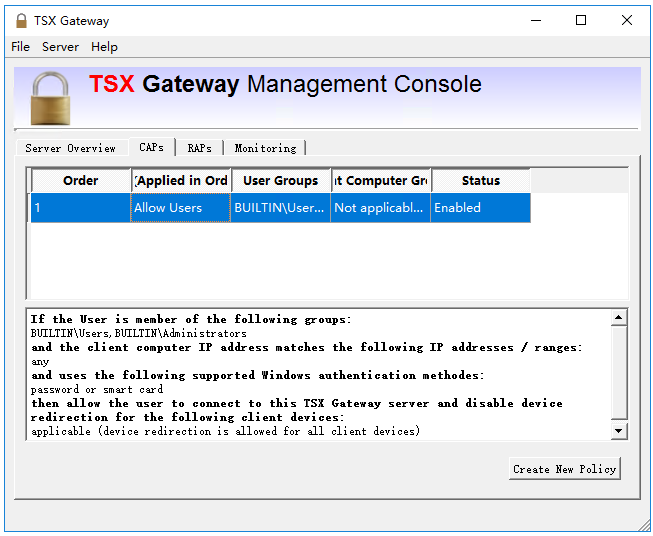Screen dimensions: 653x536
Task: Click the policy description scroll down arrow
Action: click(x=619, y=431)
